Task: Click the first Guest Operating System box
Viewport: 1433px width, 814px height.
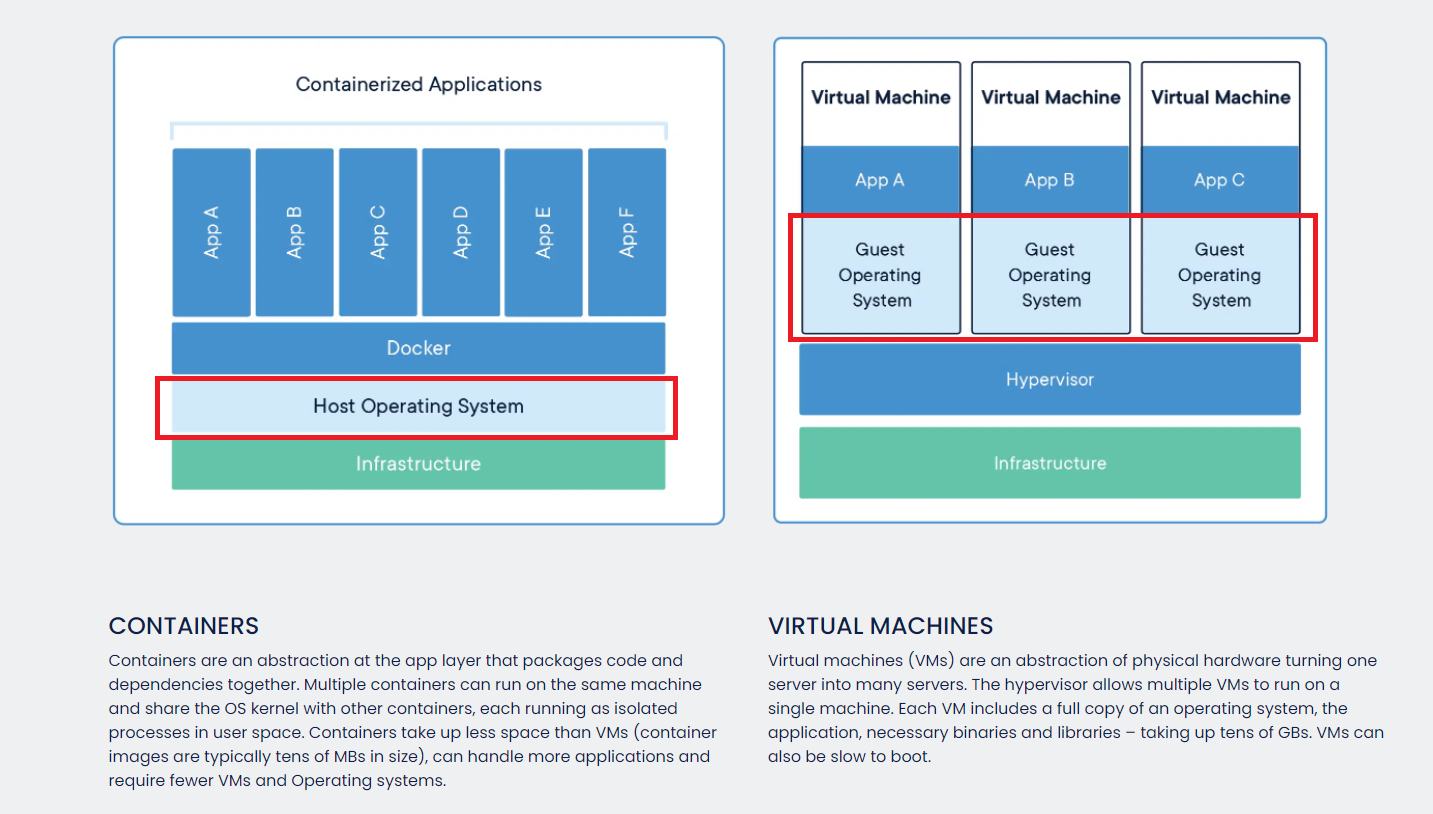Action: click(x=880, y=275)
